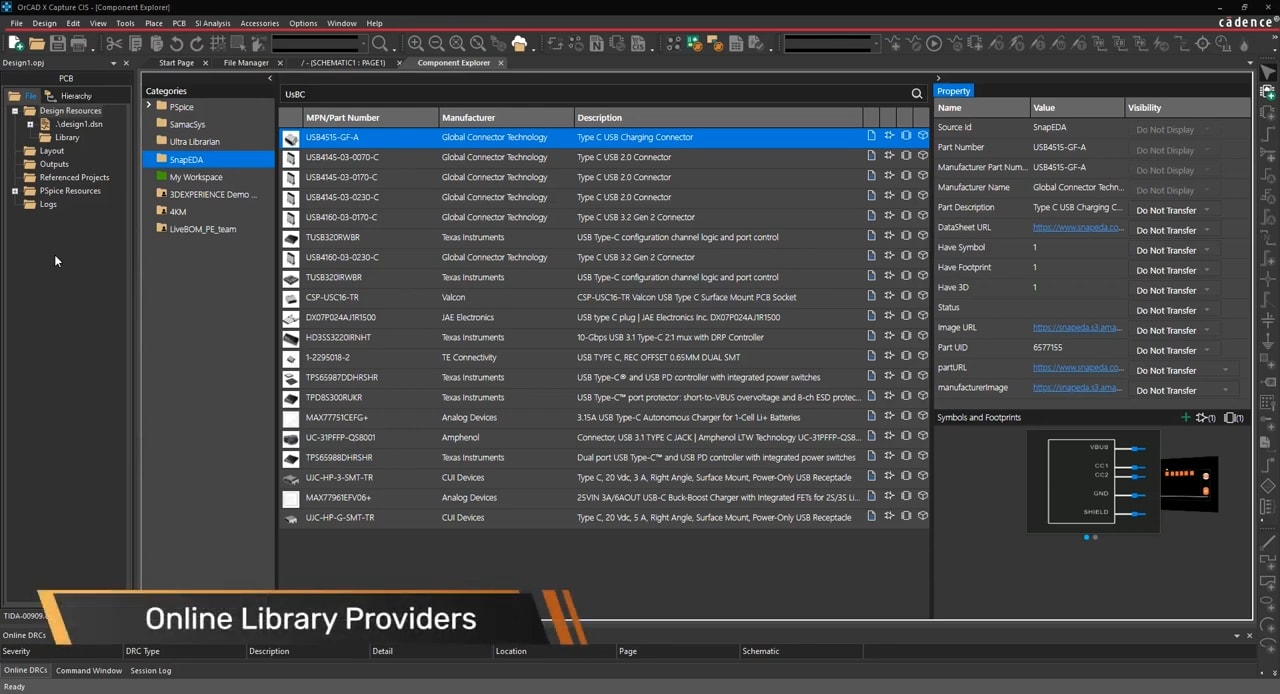Click the Cut scissors icon
1280x694 pixels.
[114, 43]
